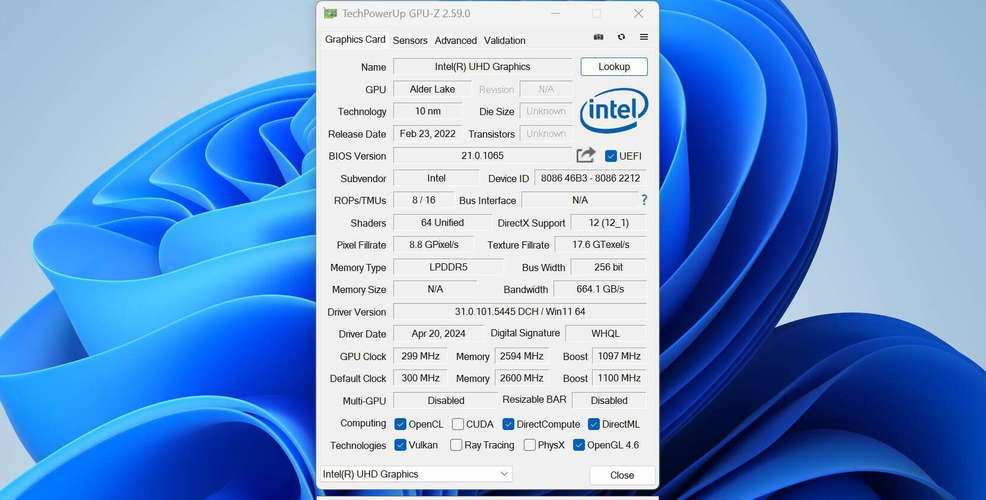Click the Default Clock value 300 MHz
986x500 pixels.
tap(420, 378)
